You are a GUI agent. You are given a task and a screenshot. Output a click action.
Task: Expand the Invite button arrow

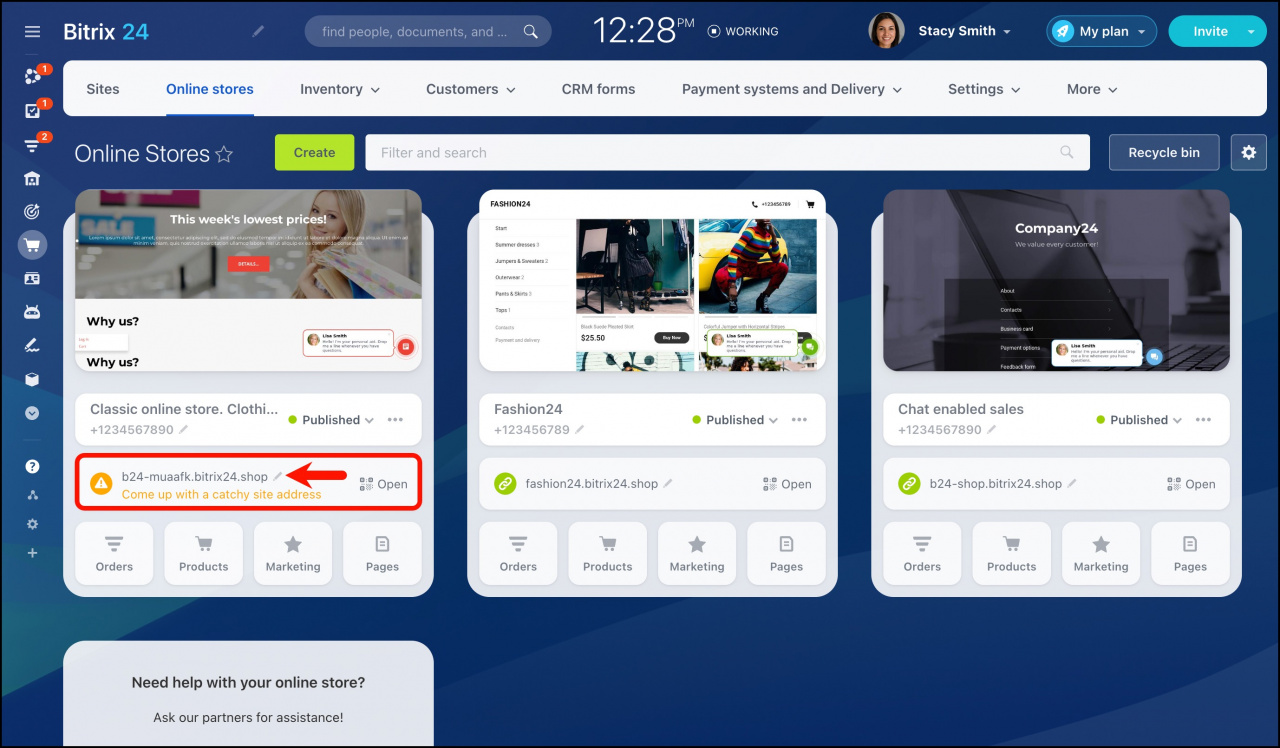click(1251, 31)
